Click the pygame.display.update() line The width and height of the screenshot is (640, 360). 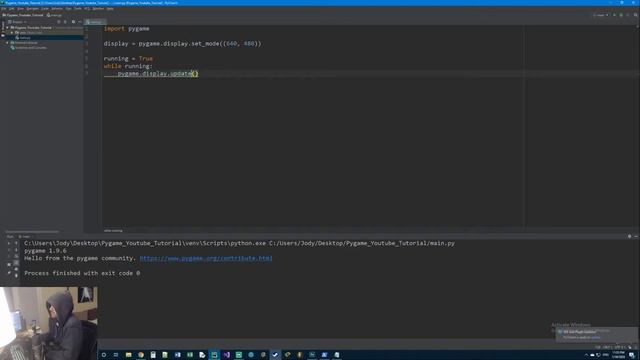[158, 73]
